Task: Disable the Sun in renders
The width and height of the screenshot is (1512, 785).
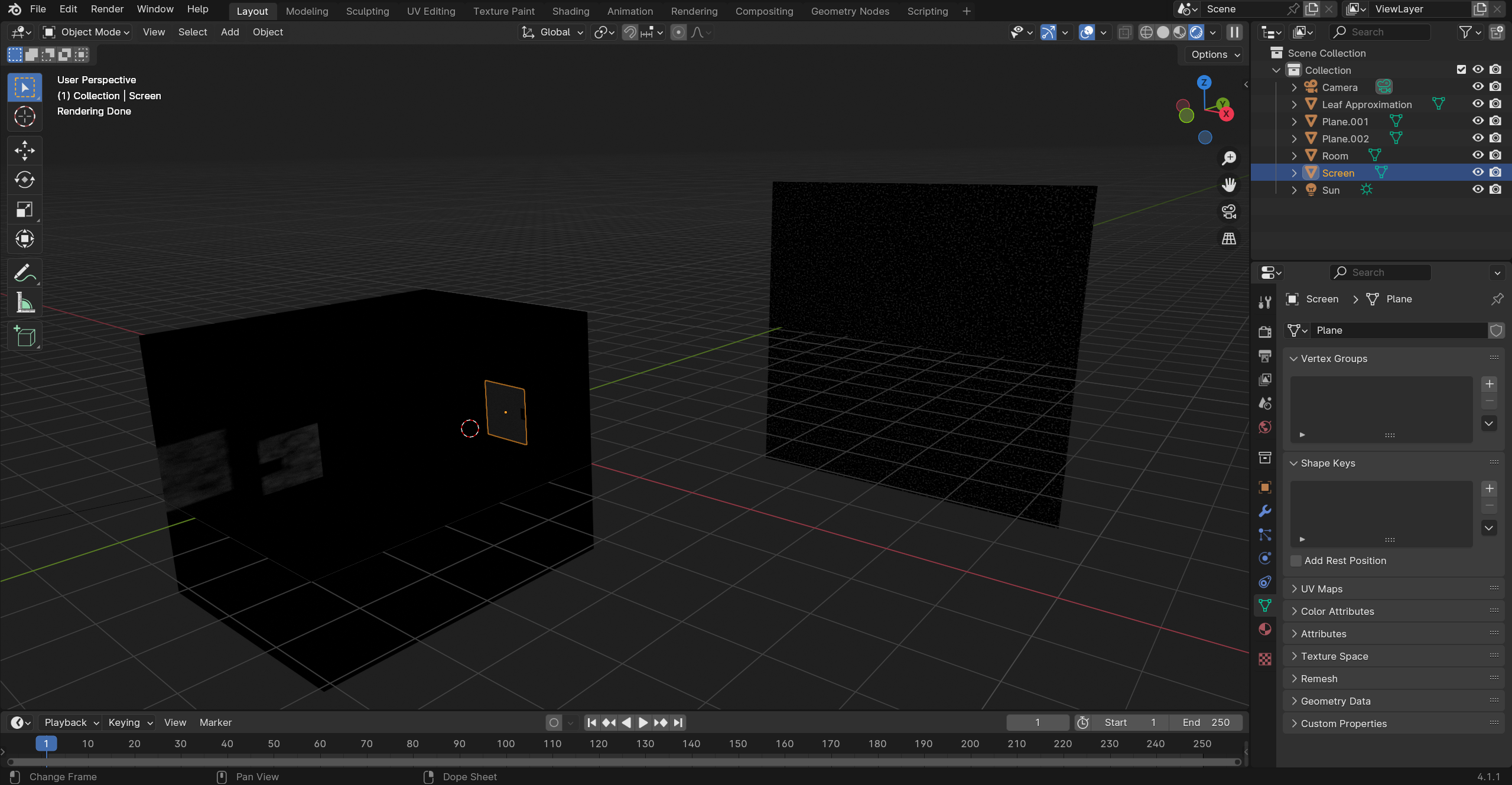Action: pyautogui.click(x=1495, y=190)
